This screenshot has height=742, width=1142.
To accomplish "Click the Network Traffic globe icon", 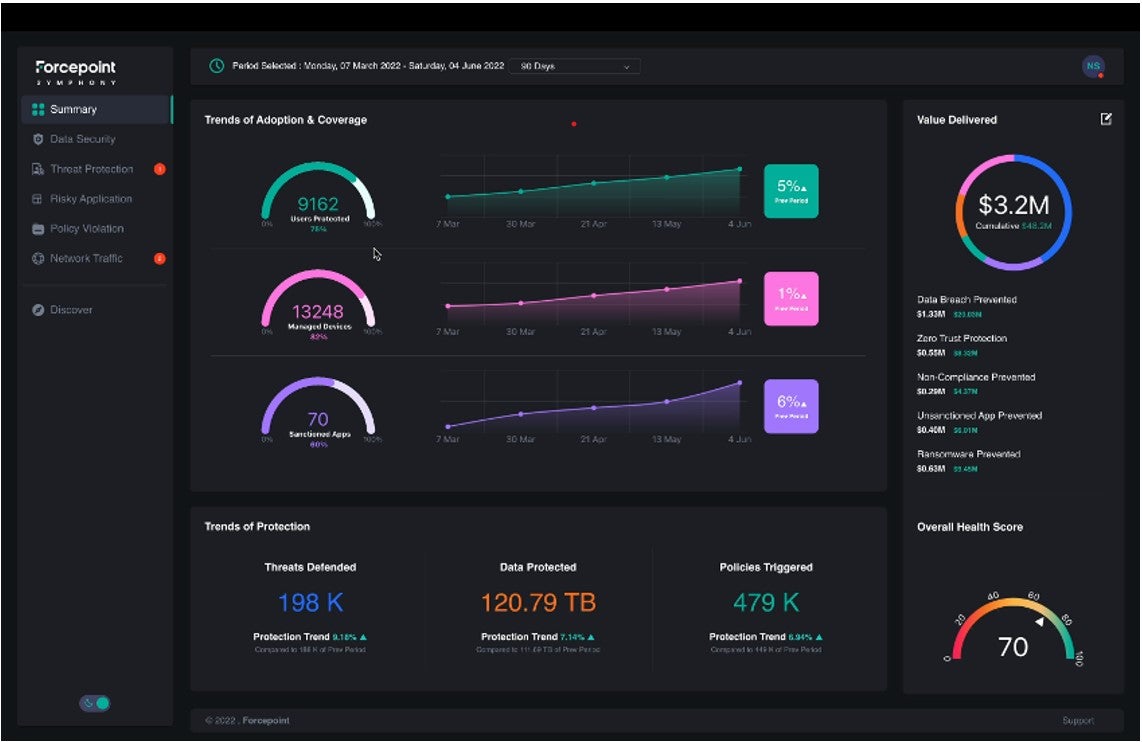I will point(38,258).
